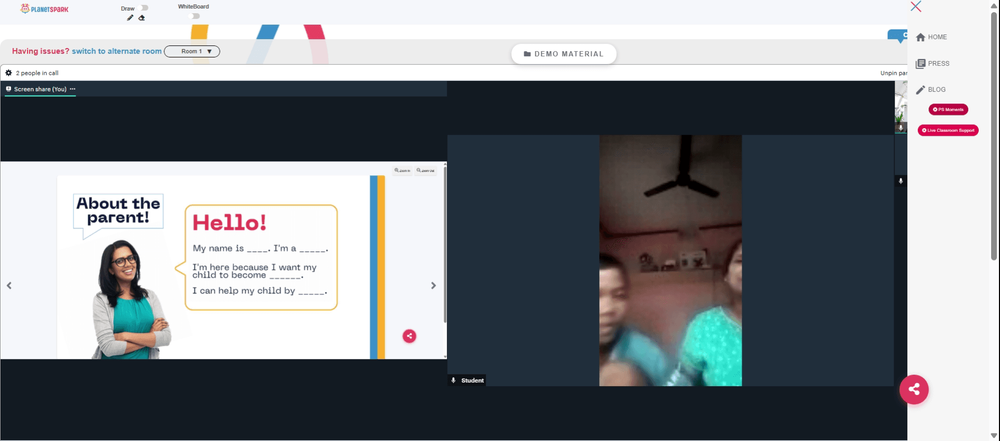Click Unpin participant text
Screen dimensions: 1000x441
pyautogui.click(x=893, y=73)
